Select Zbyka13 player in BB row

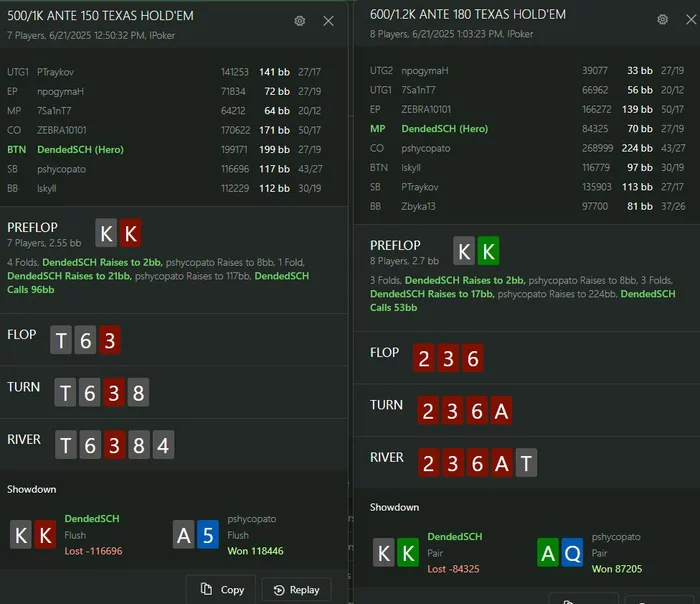[x=418, y=206]
